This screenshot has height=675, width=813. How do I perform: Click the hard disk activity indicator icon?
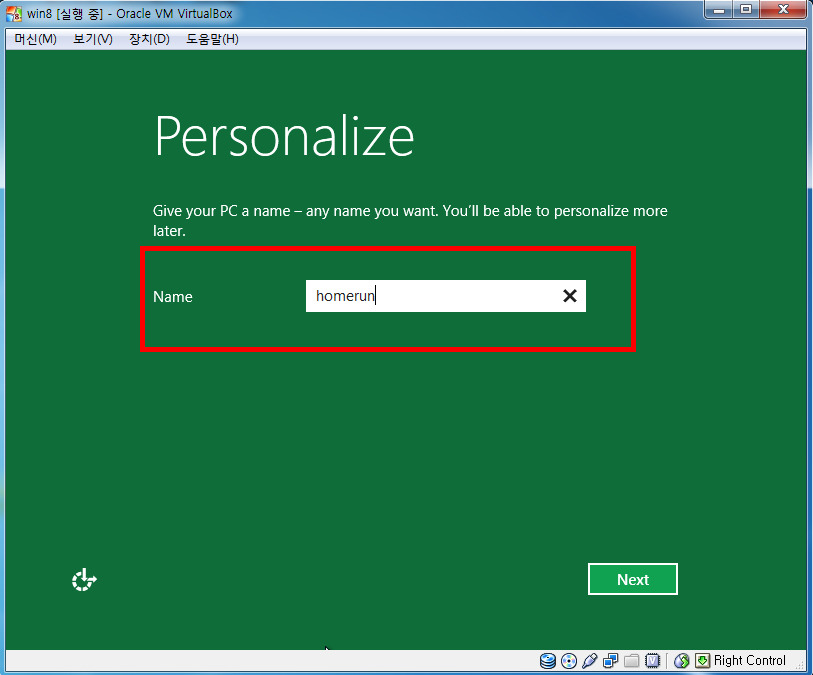pos(547,661)
